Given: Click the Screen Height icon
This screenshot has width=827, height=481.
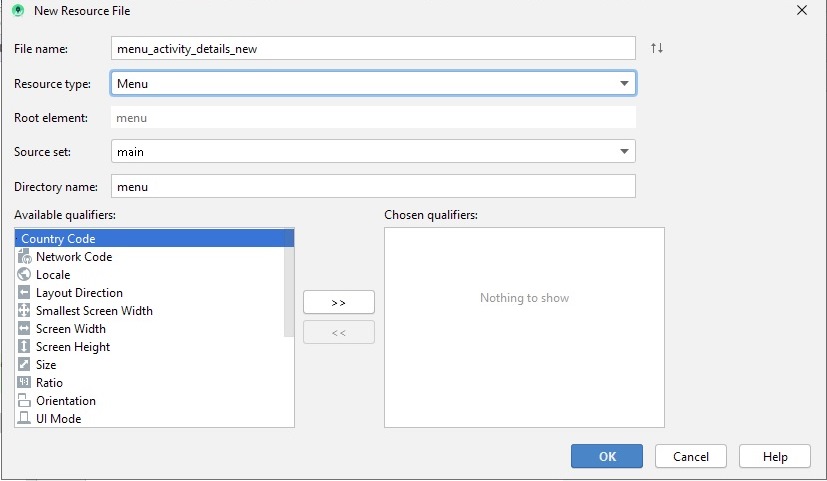Looking at the screenshot, I should tap(25, 347).
